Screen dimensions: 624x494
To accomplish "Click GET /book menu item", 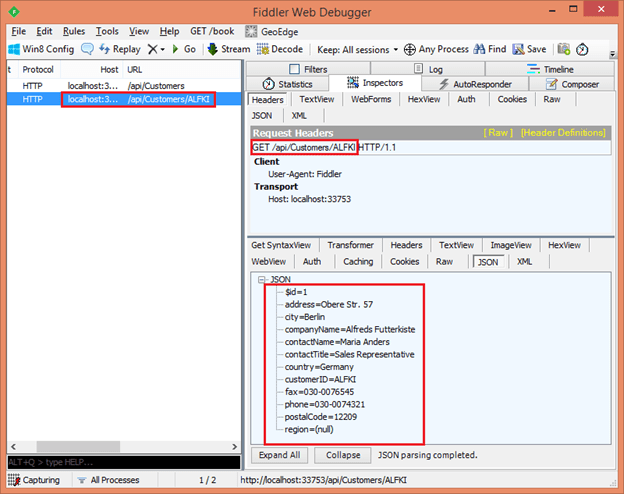I will click(212, 31).
